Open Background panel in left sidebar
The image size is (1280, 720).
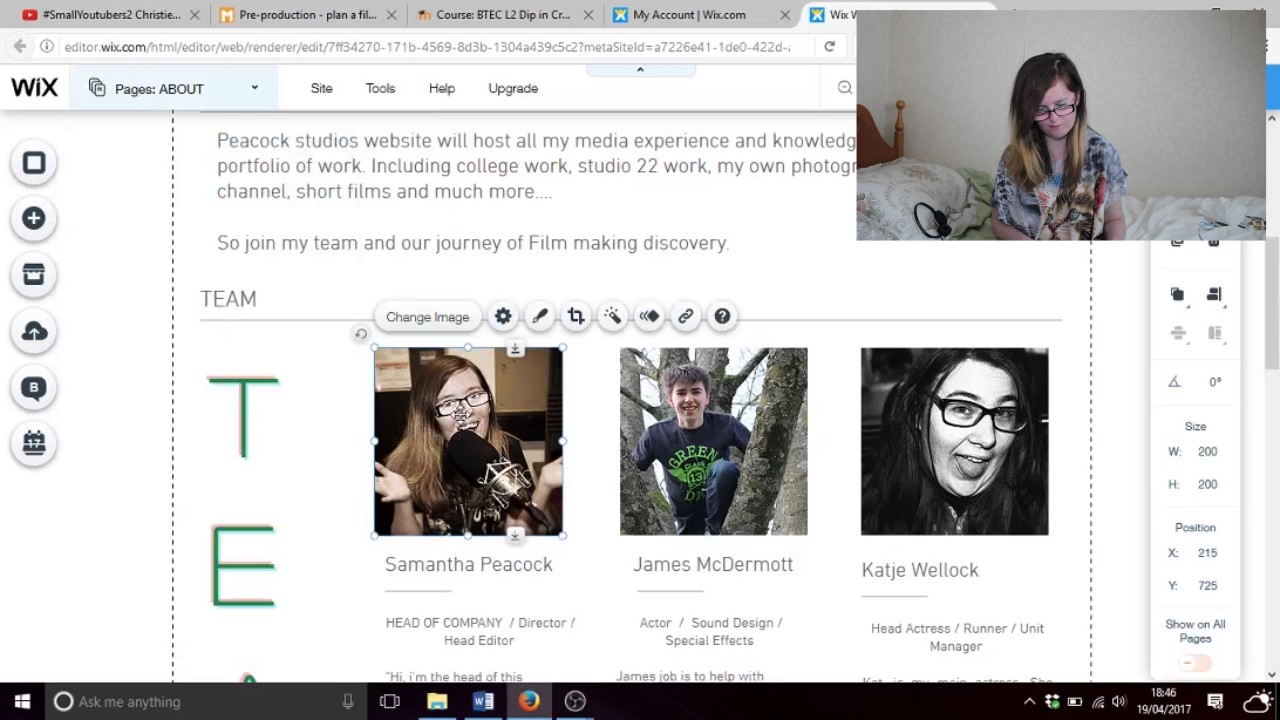[34, 163]
